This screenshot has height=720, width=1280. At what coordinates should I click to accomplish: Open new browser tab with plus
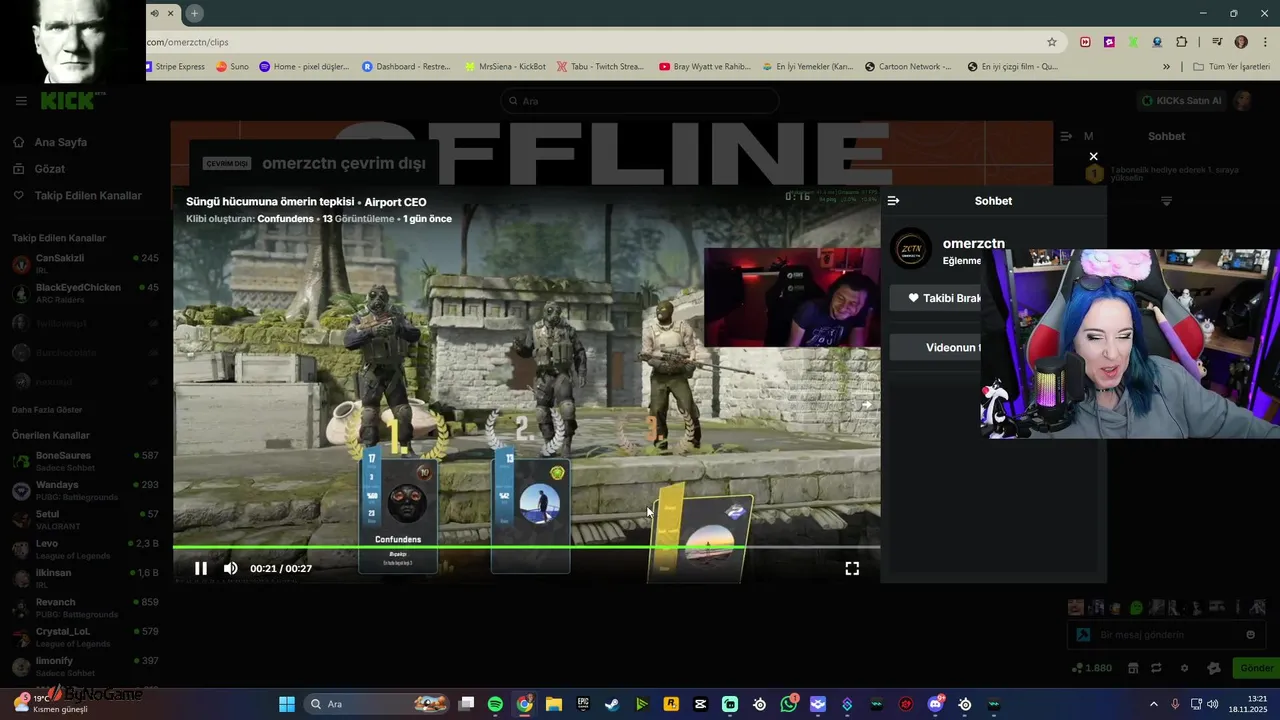(195, 13)
